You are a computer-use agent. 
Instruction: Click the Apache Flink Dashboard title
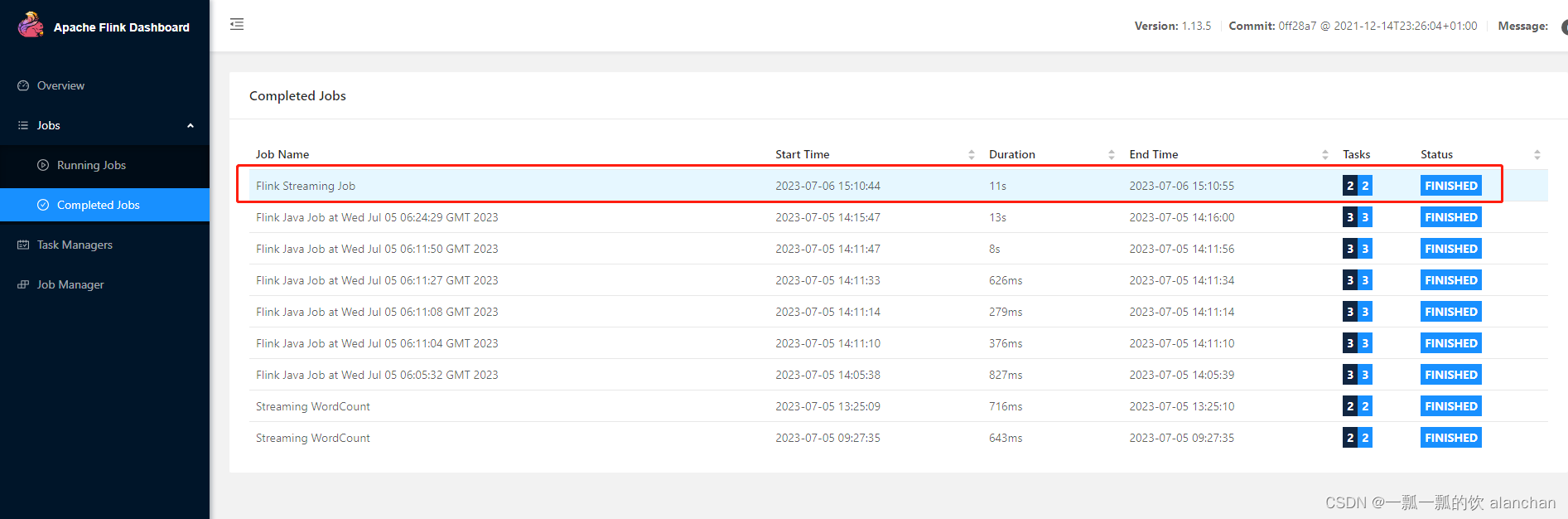click(x=122, y=27)
